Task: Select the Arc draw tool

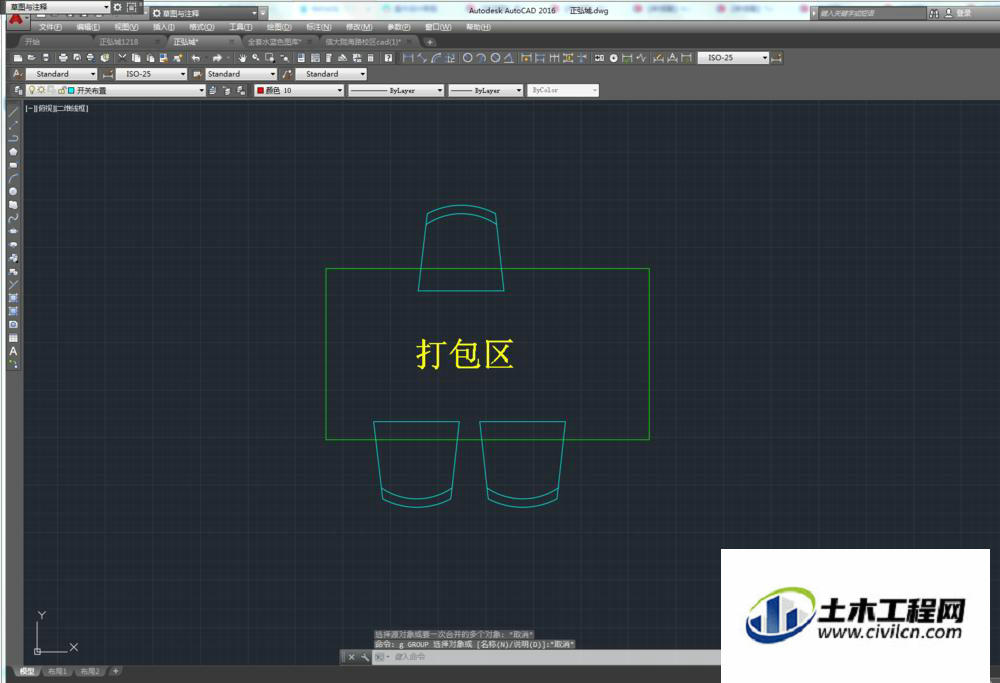Action: (x=13, y=179)
